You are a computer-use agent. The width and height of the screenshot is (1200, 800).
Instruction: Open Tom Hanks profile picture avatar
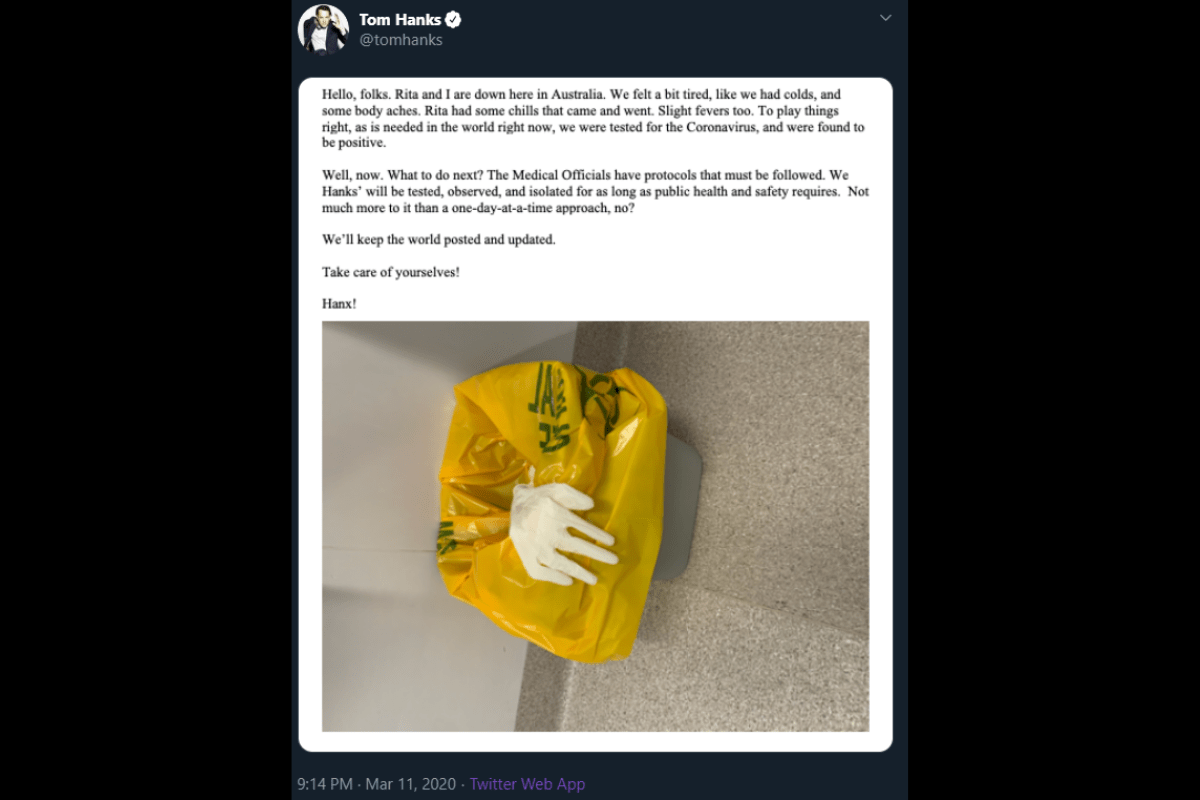click(323, 29)
